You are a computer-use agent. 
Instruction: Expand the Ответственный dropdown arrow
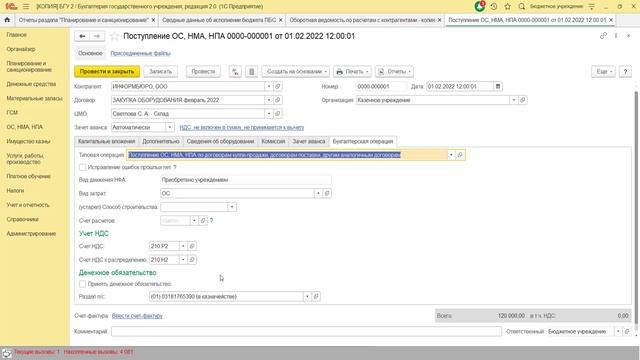[x=618, y=331]
